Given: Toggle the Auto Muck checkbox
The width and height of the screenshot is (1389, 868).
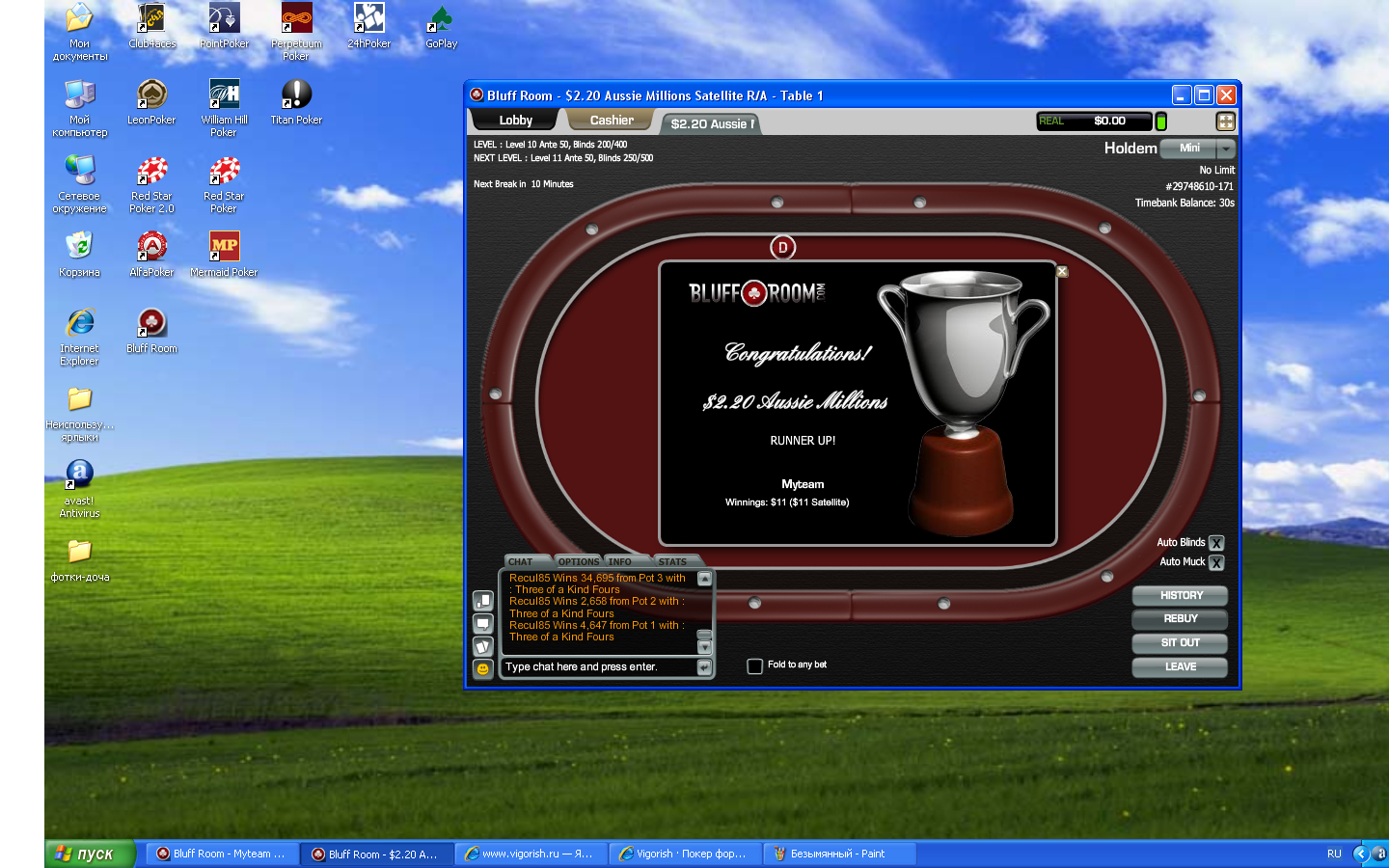Looking at the screenshot, I should click(x=1216, y=562).
